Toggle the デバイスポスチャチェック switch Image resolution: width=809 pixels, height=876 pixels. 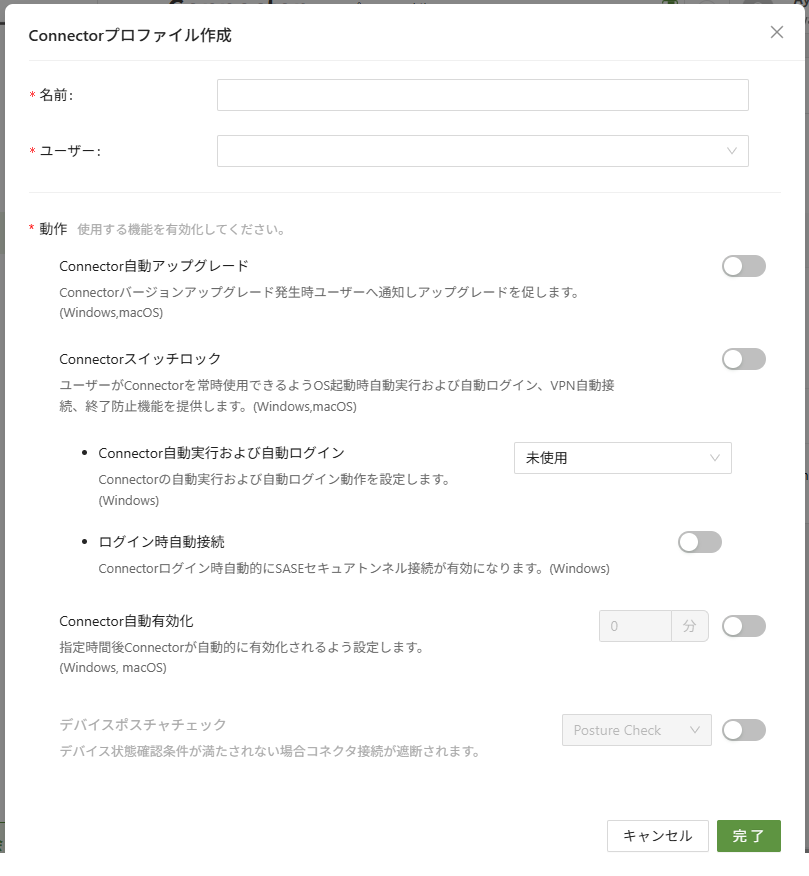[743, 730]
